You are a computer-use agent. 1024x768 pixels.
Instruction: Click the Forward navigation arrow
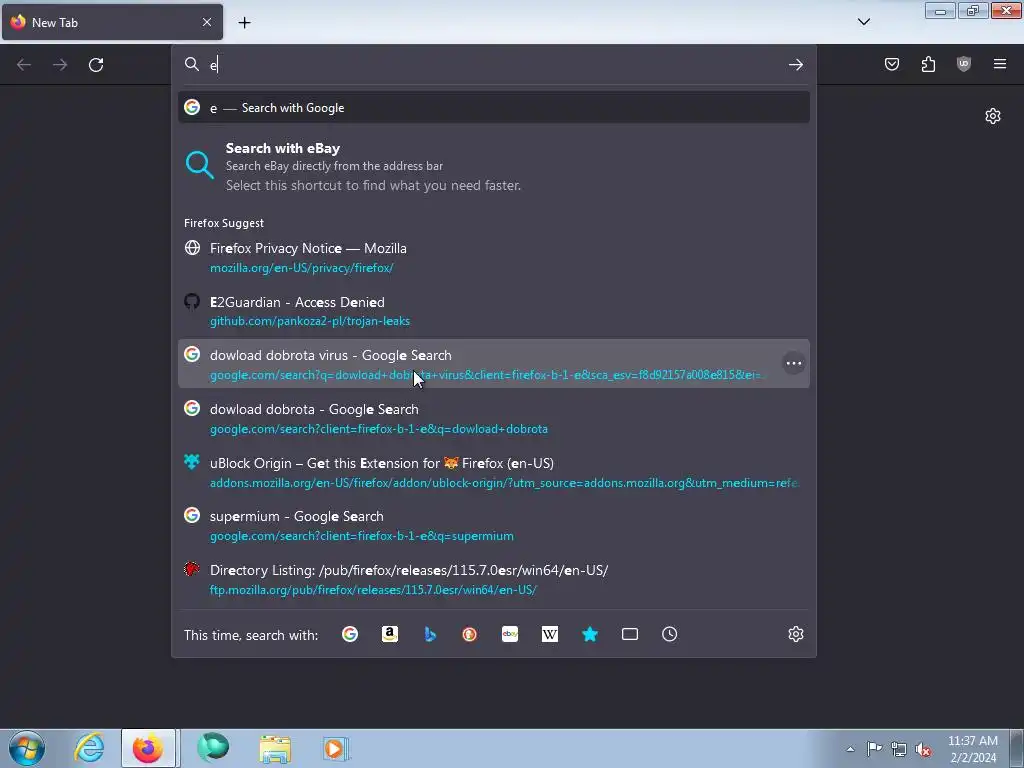click(x=60, y=65)
